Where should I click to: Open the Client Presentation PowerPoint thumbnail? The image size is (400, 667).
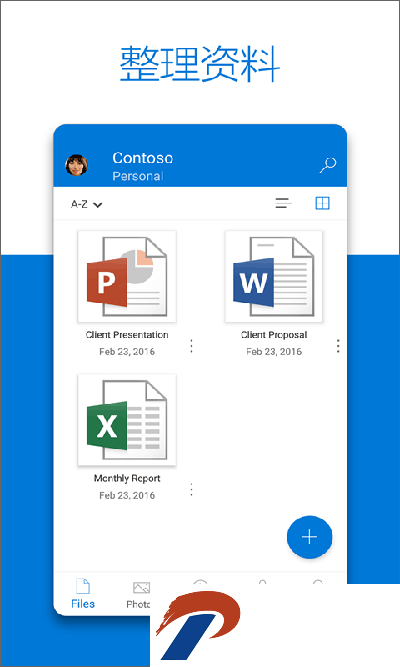(x=127, y=276)
